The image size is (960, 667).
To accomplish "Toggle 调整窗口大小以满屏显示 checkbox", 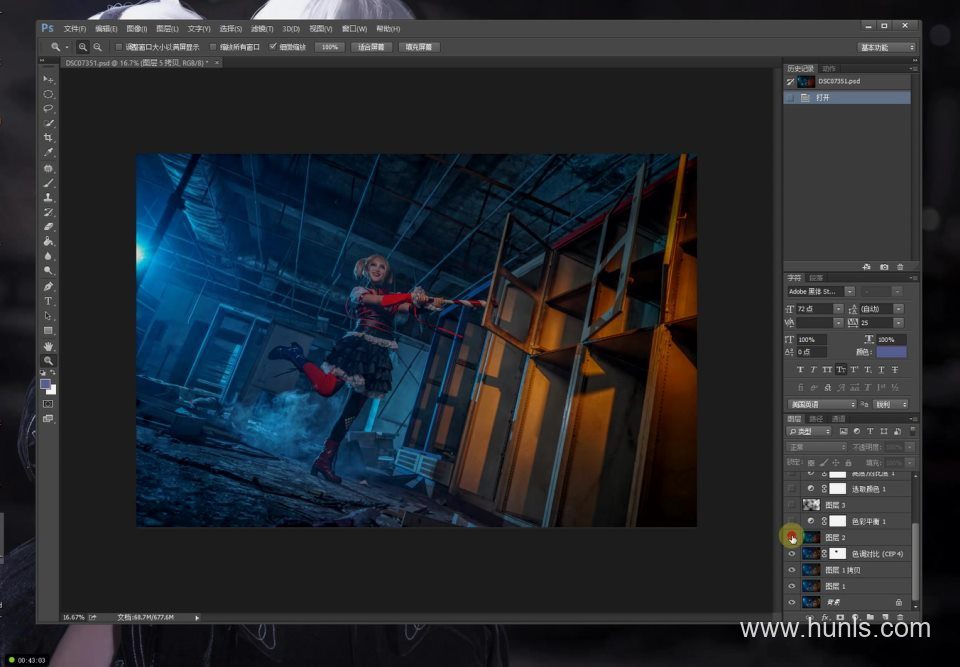I will pos(119,47).
